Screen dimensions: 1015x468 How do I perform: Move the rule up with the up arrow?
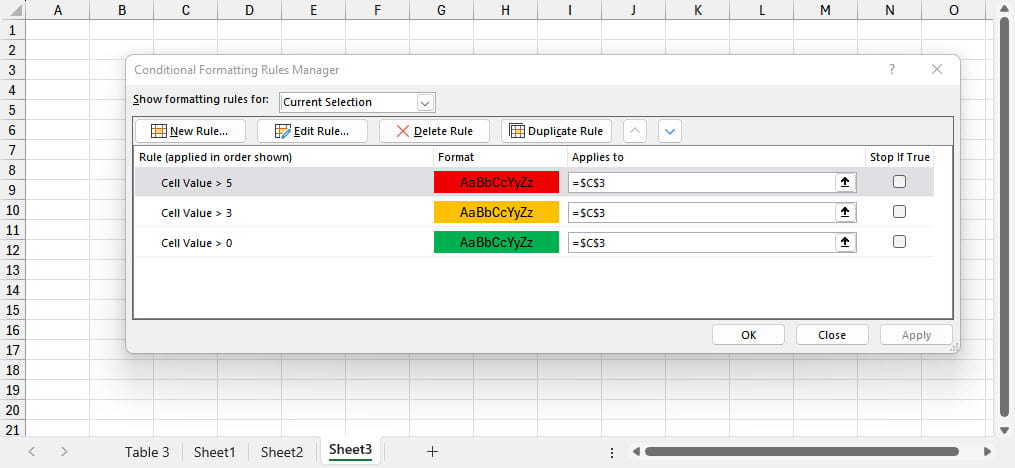pyautogui.click(x=635, y=131)
